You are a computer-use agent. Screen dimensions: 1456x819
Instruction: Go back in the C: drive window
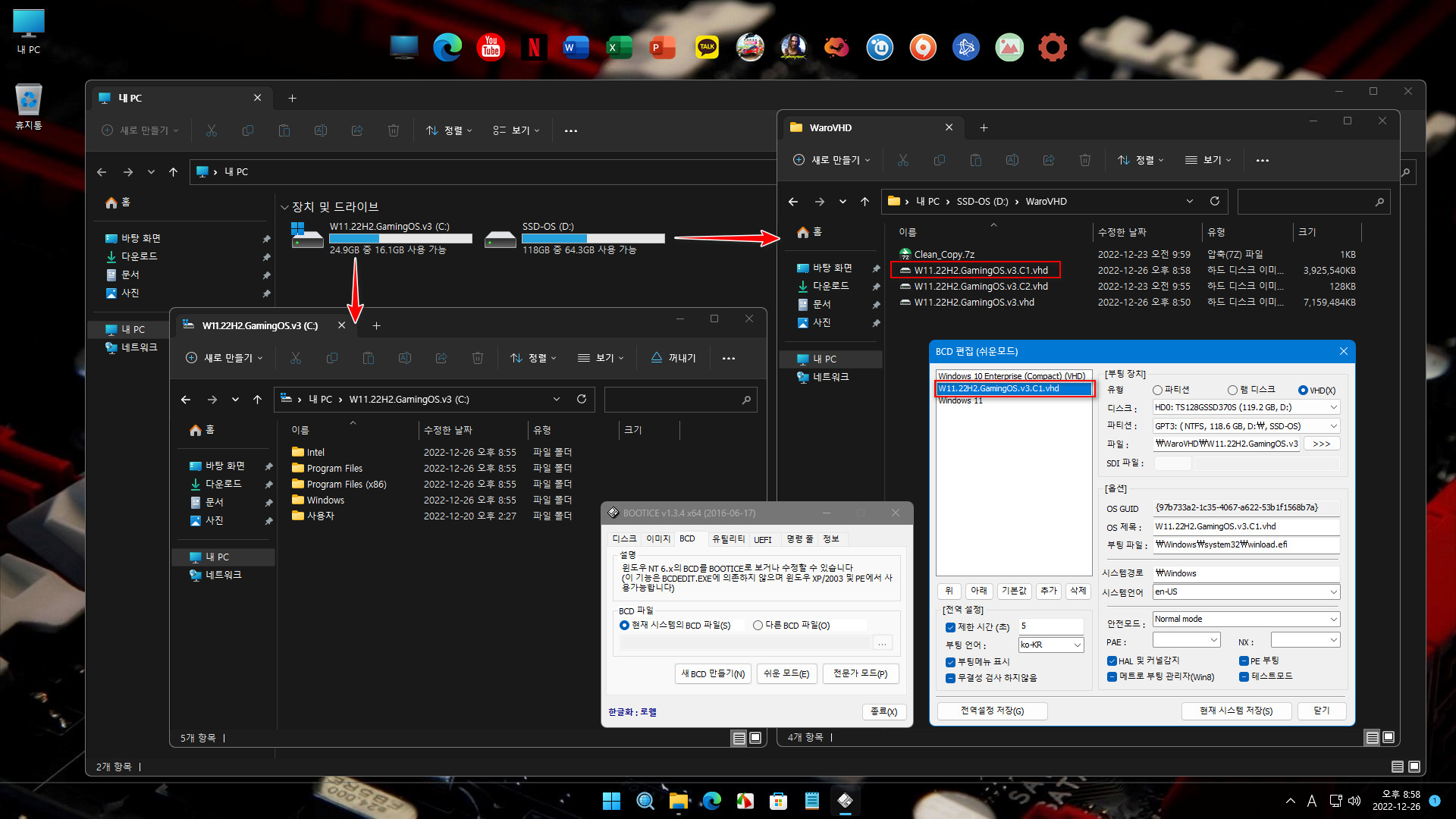tap(186, 400)
